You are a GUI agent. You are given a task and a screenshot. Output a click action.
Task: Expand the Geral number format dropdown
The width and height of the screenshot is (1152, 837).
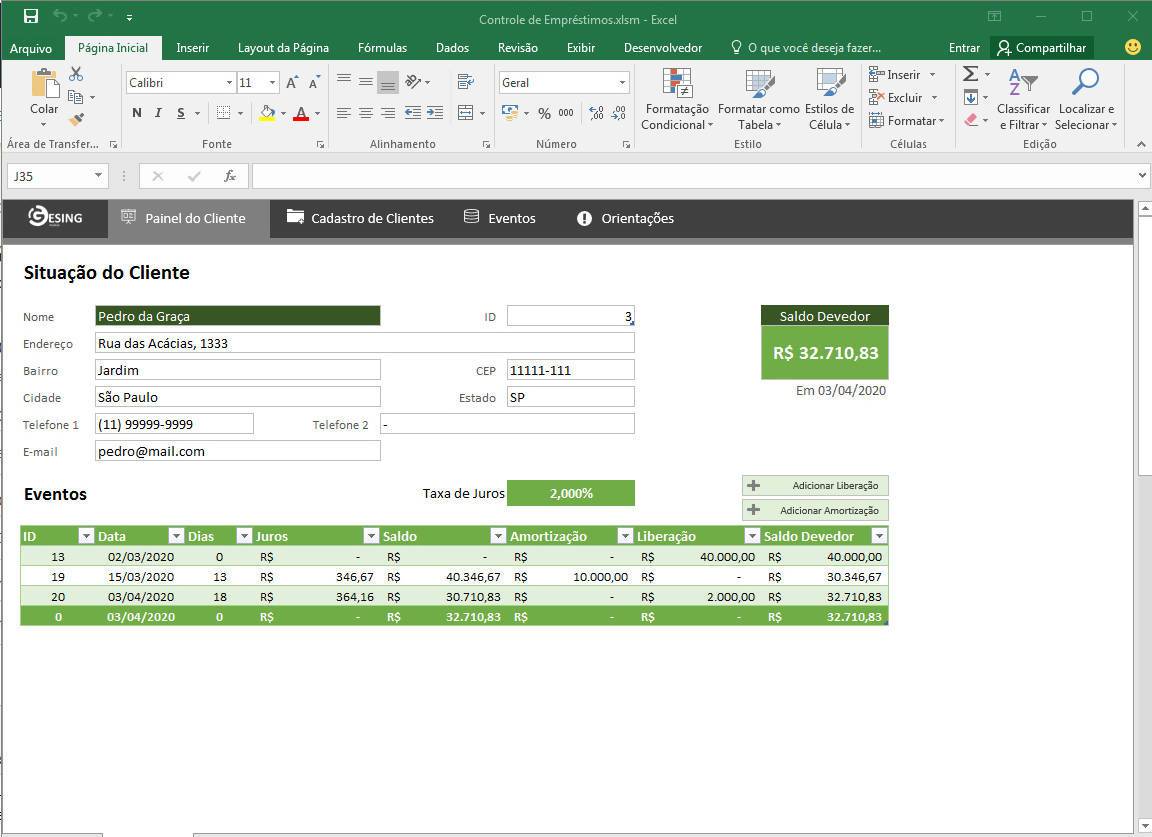tap(622, 83)
